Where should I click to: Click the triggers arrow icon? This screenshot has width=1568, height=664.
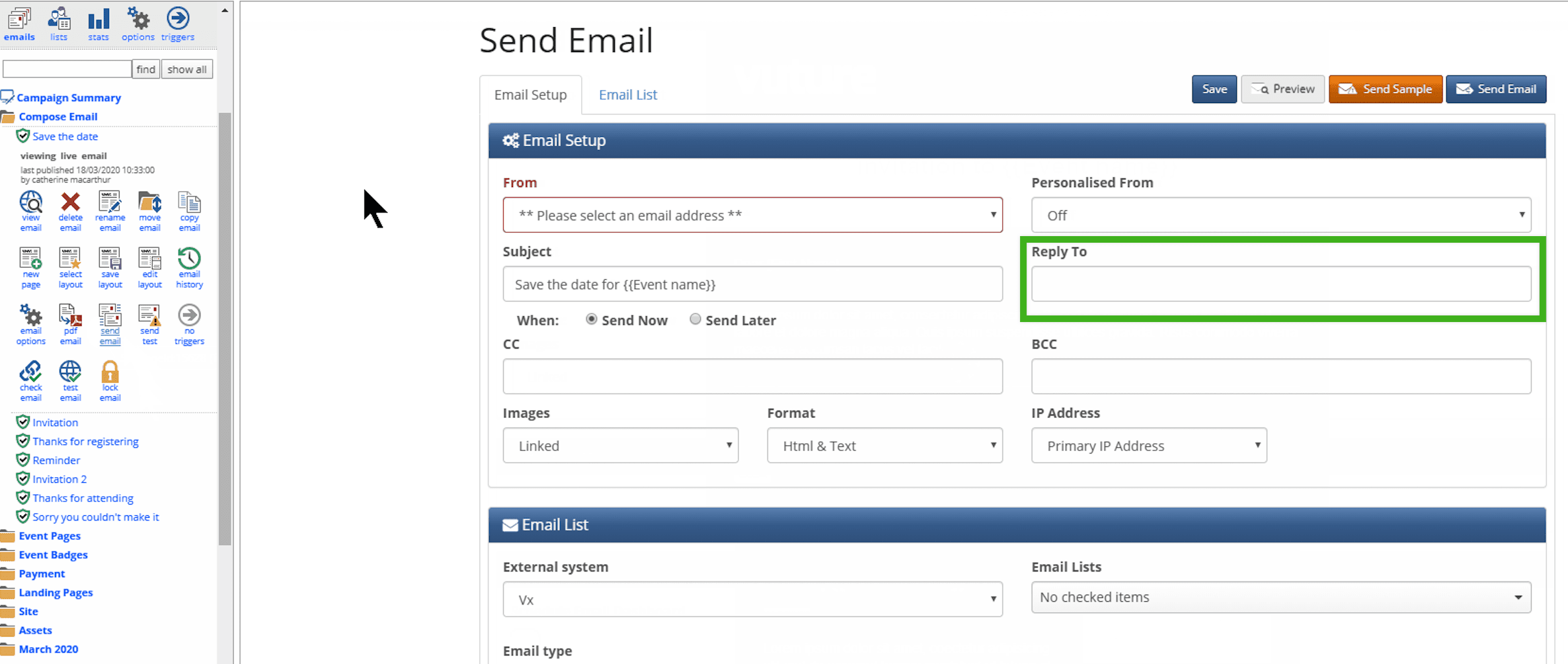tap(178, 19)
